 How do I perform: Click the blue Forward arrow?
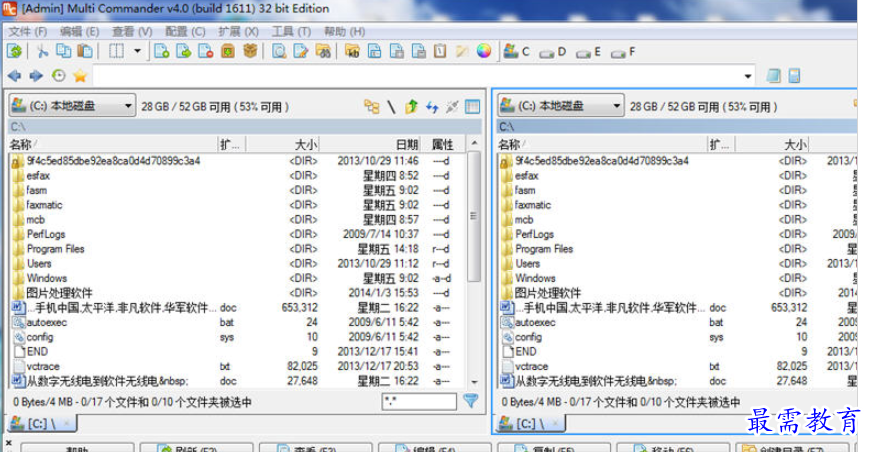(x=36, y=75)
